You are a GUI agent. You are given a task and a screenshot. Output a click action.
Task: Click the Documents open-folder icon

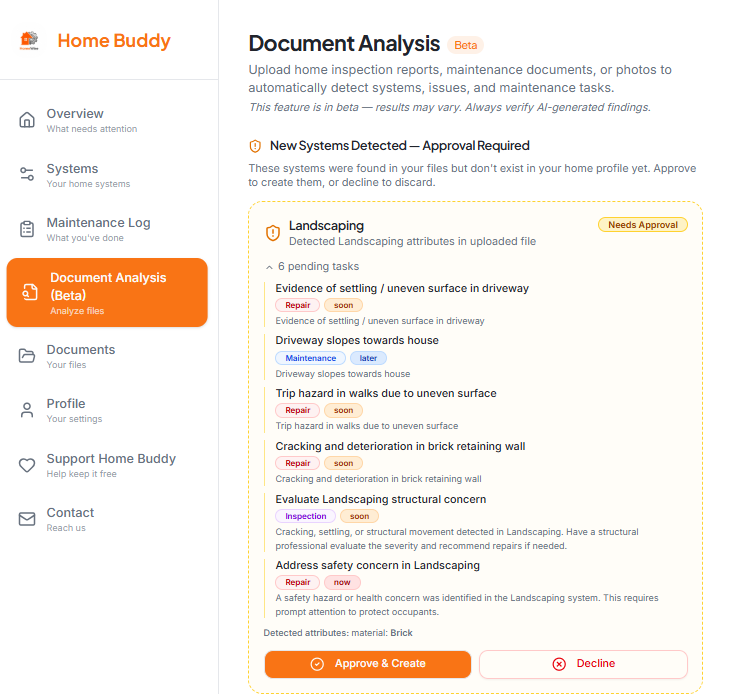[x=27, y=356]
